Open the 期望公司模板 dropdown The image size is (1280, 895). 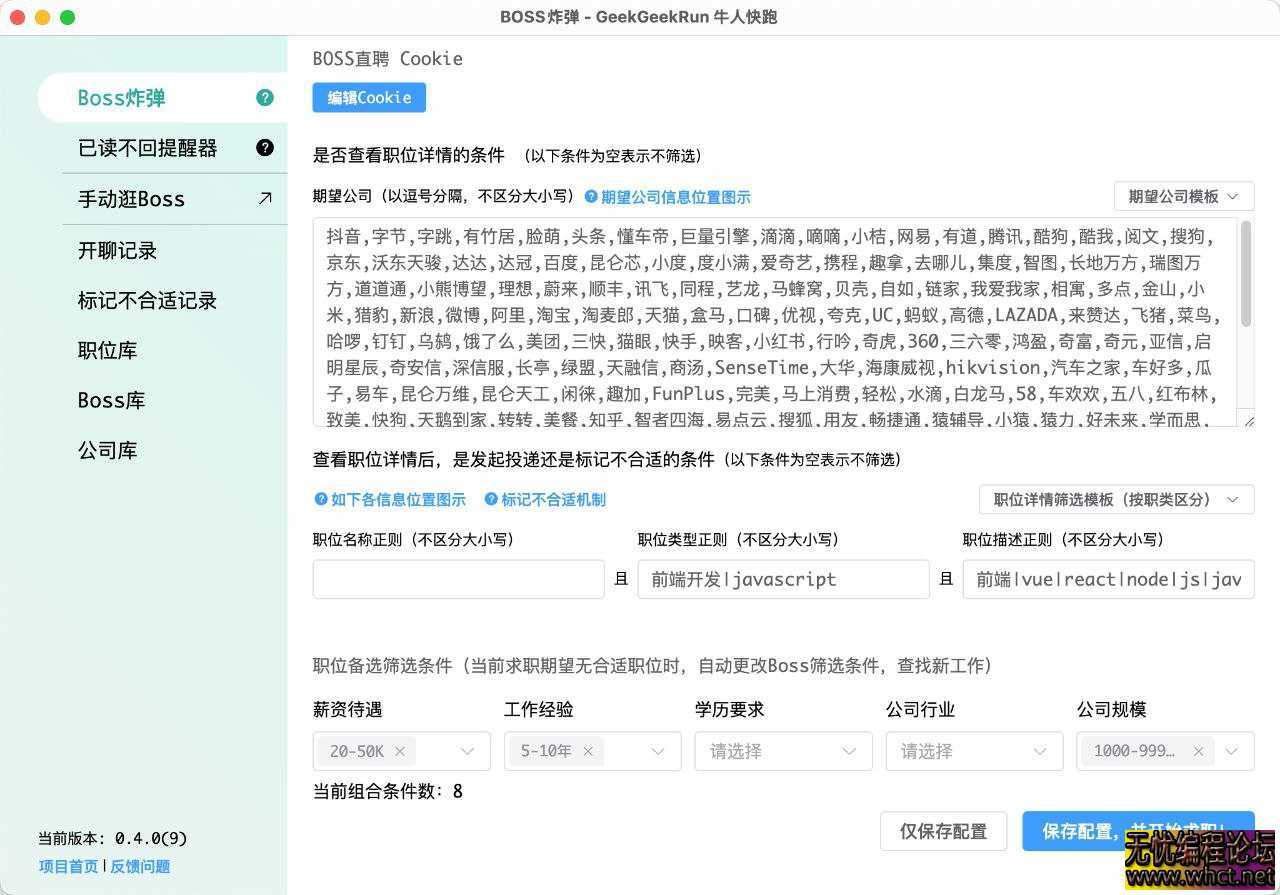pyautogui.click(x=1184, y=197)
